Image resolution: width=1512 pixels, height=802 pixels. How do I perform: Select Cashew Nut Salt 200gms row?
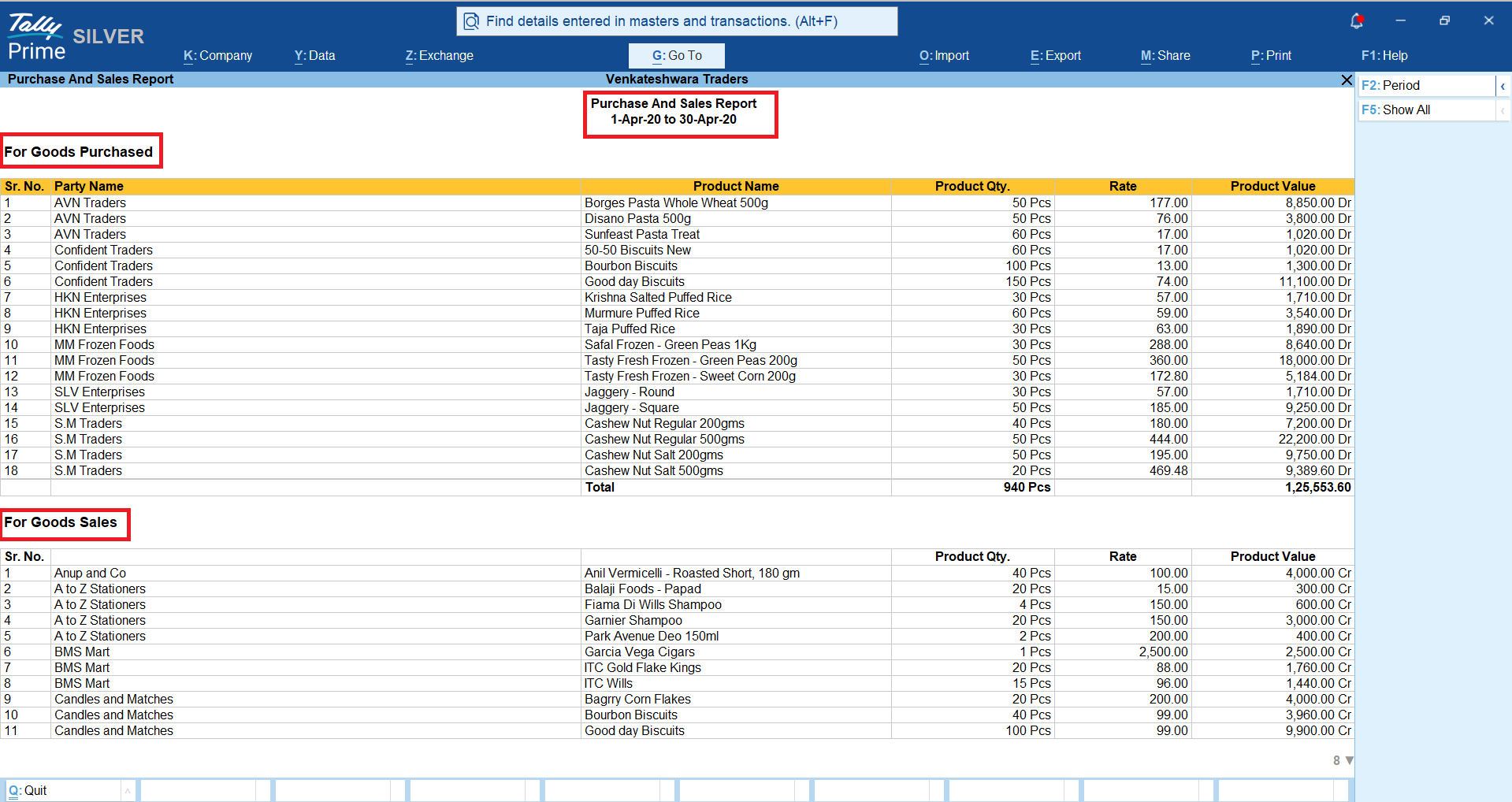pos(677,455)
